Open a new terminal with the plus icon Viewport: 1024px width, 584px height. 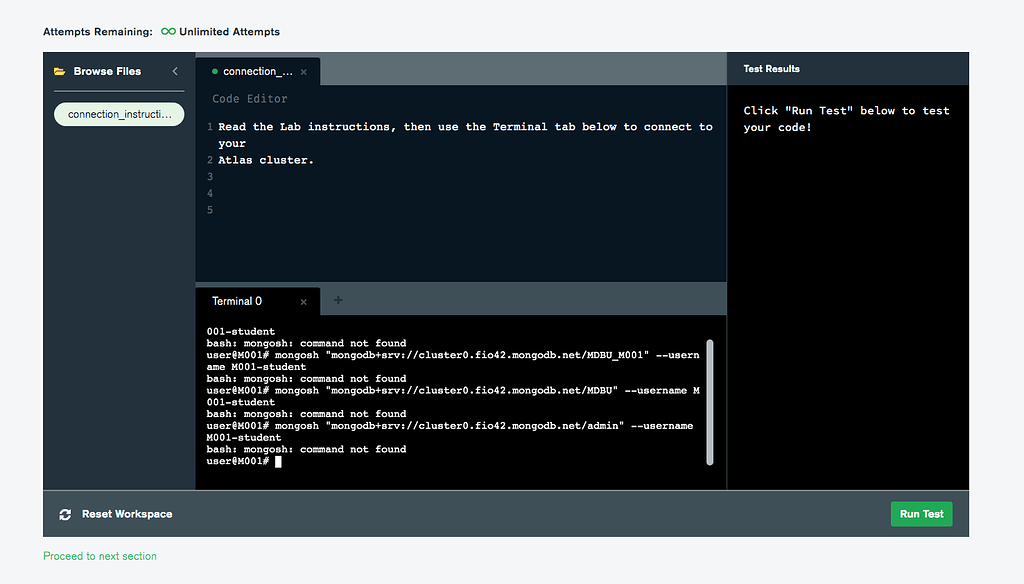pyautogui.click(x=338, y=301)
